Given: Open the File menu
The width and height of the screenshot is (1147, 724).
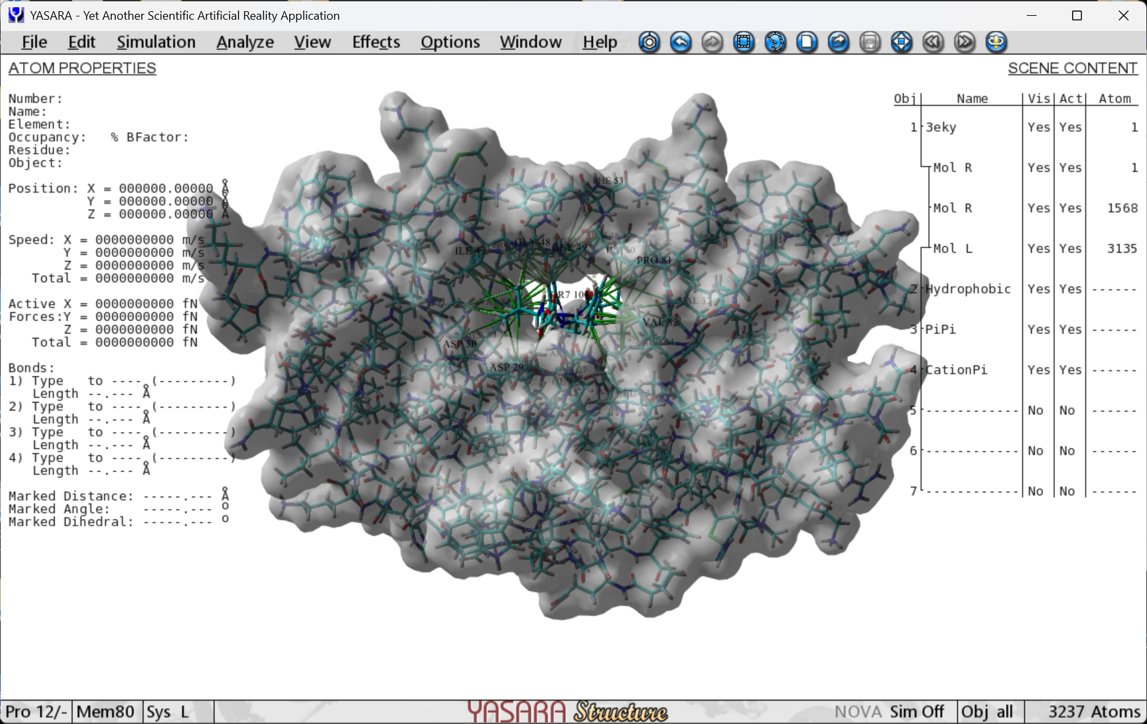Looking at the screenshot, I should (34, 42).
